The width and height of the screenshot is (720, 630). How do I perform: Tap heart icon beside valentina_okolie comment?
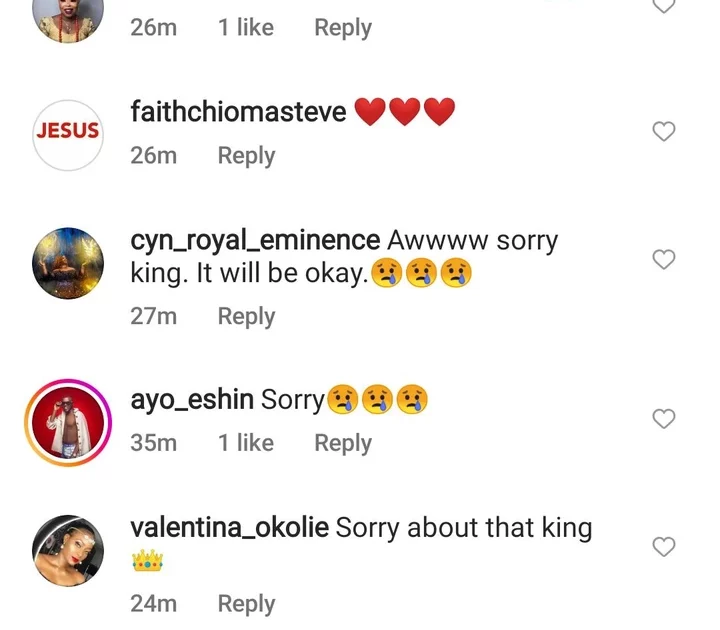[664, 547]
